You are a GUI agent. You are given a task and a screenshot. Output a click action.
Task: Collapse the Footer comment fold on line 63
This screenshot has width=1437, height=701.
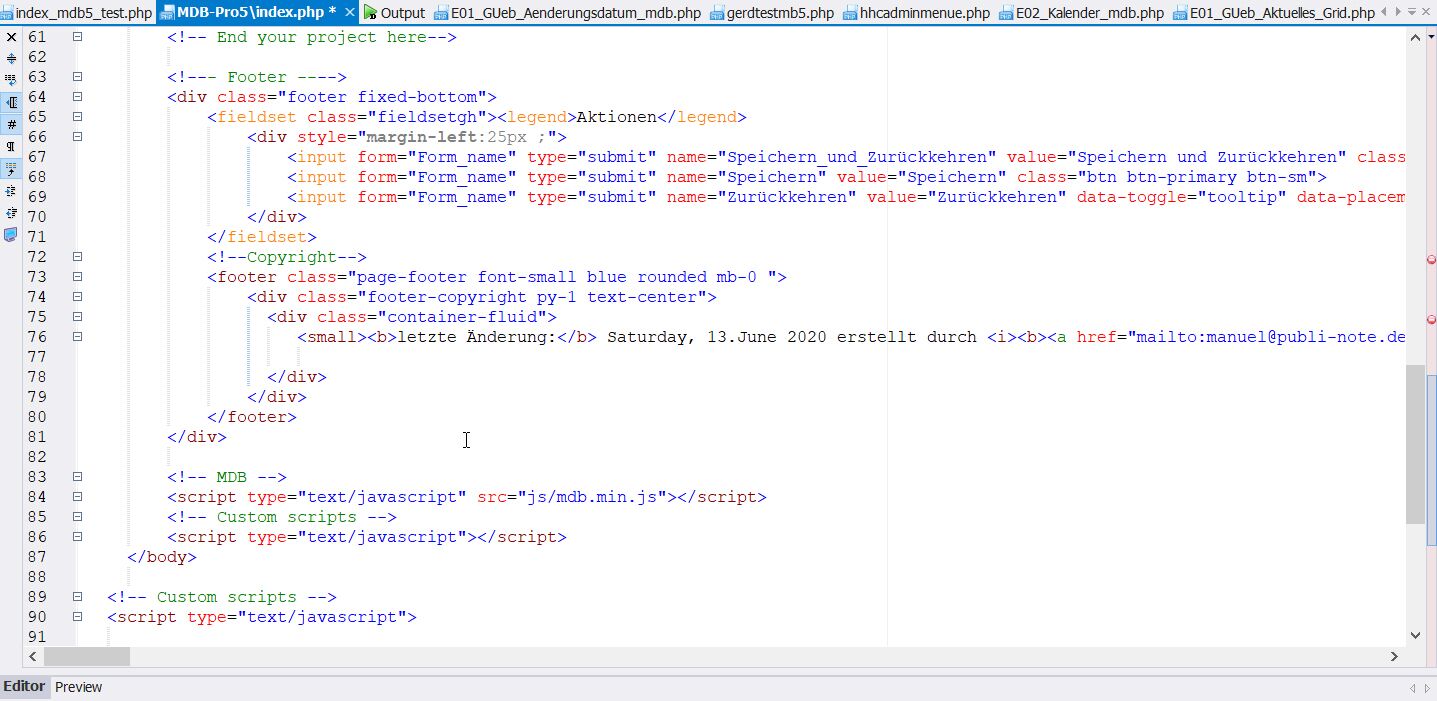coord(77,77)
